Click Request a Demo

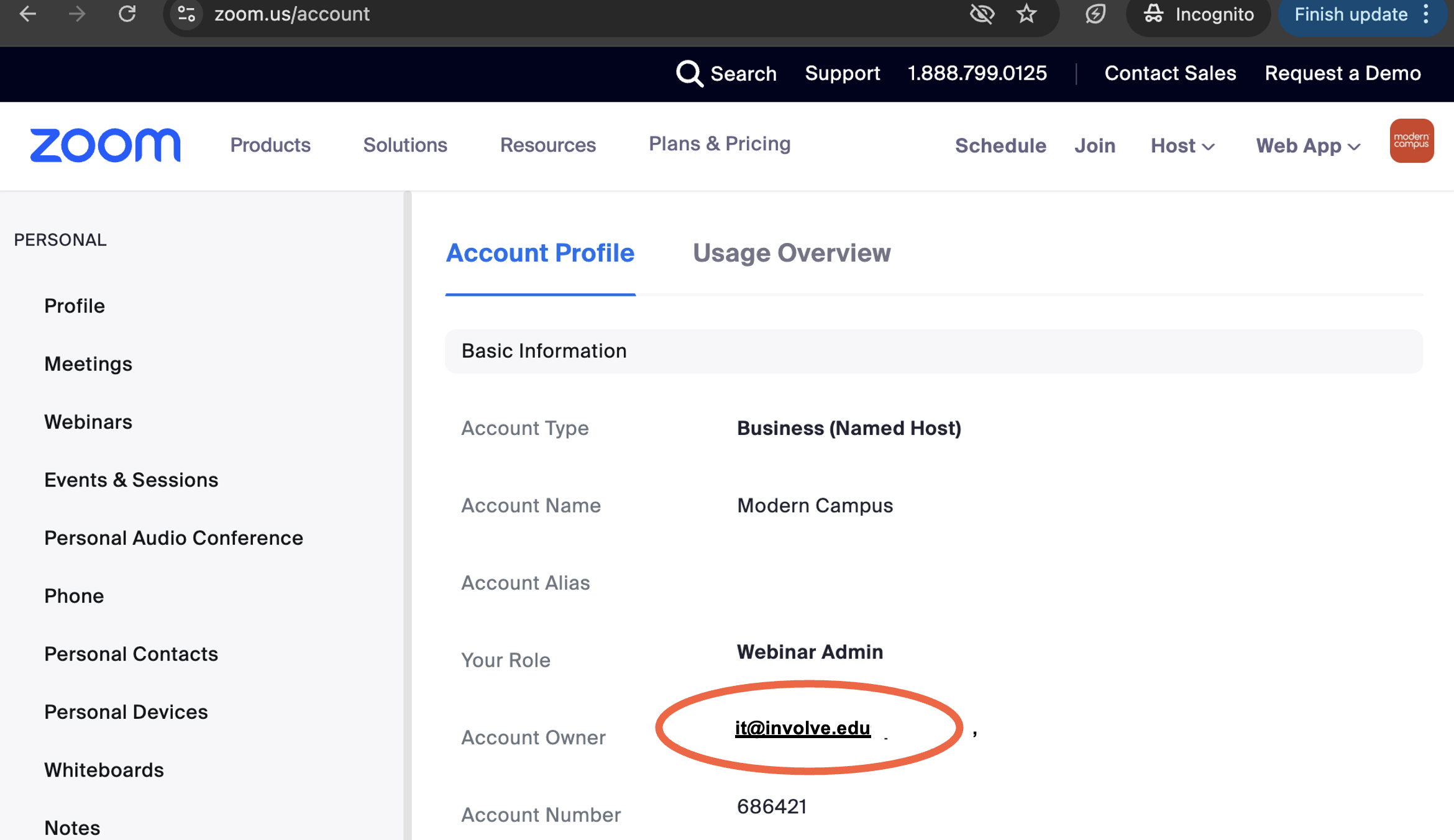click(x=1343, y=73)
